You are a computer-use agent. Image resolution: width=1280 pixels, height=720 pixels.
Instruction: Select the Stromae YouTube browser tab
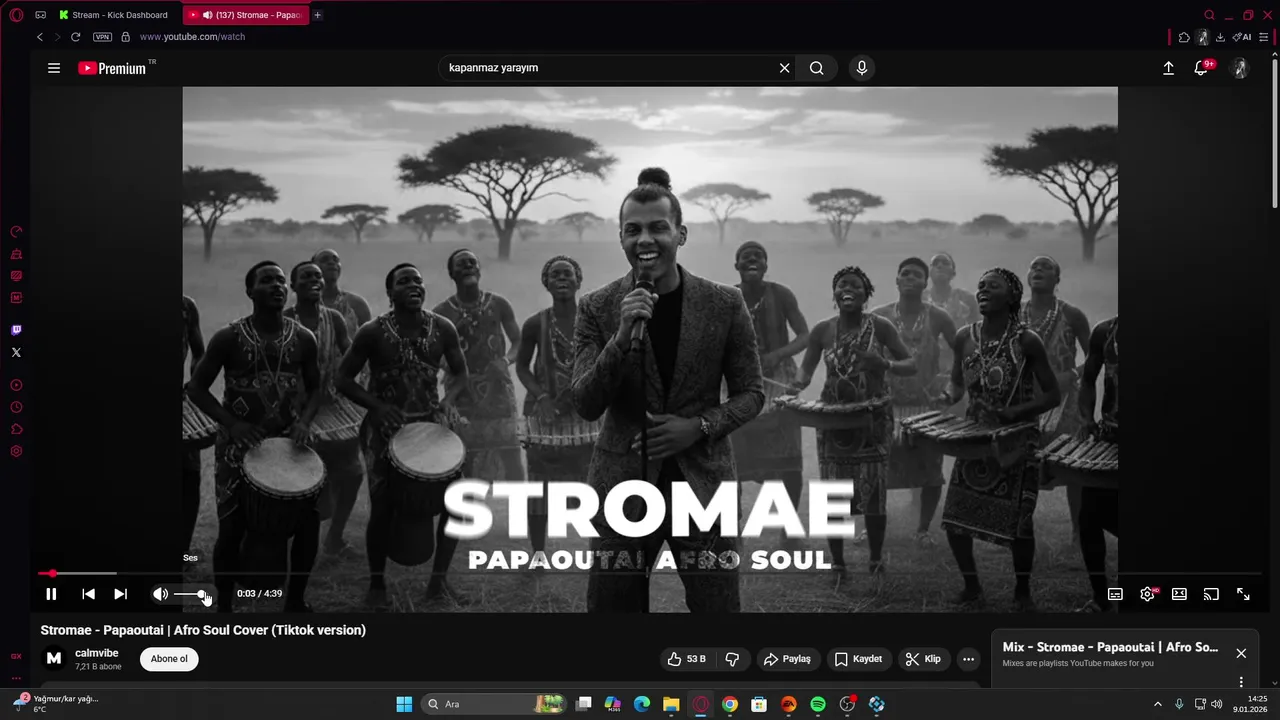(x=246, y=15)
